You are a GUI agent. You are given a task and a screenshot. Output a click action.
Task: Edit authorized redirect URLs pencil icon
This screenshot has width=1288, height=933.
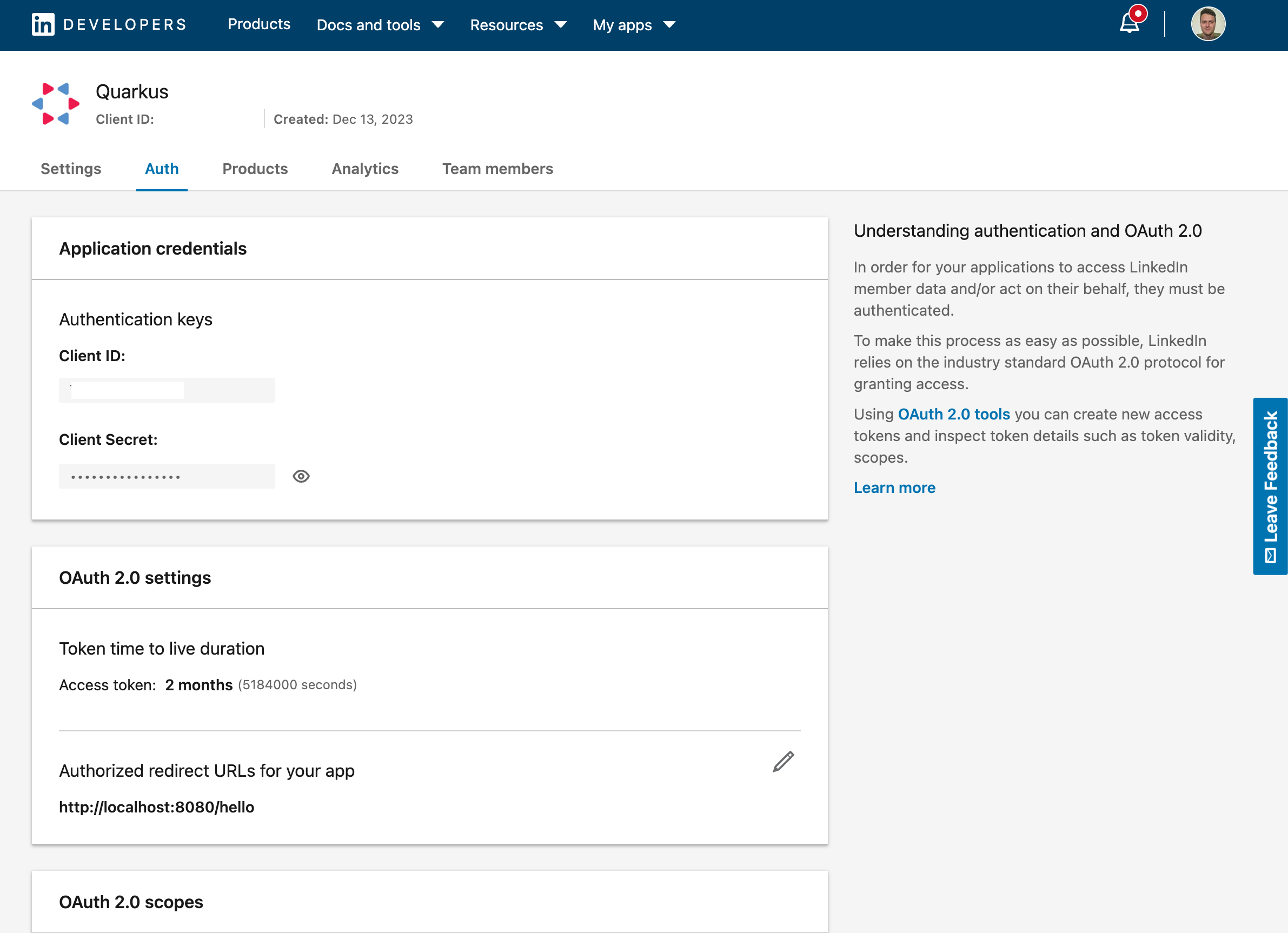tap(783, 762)
